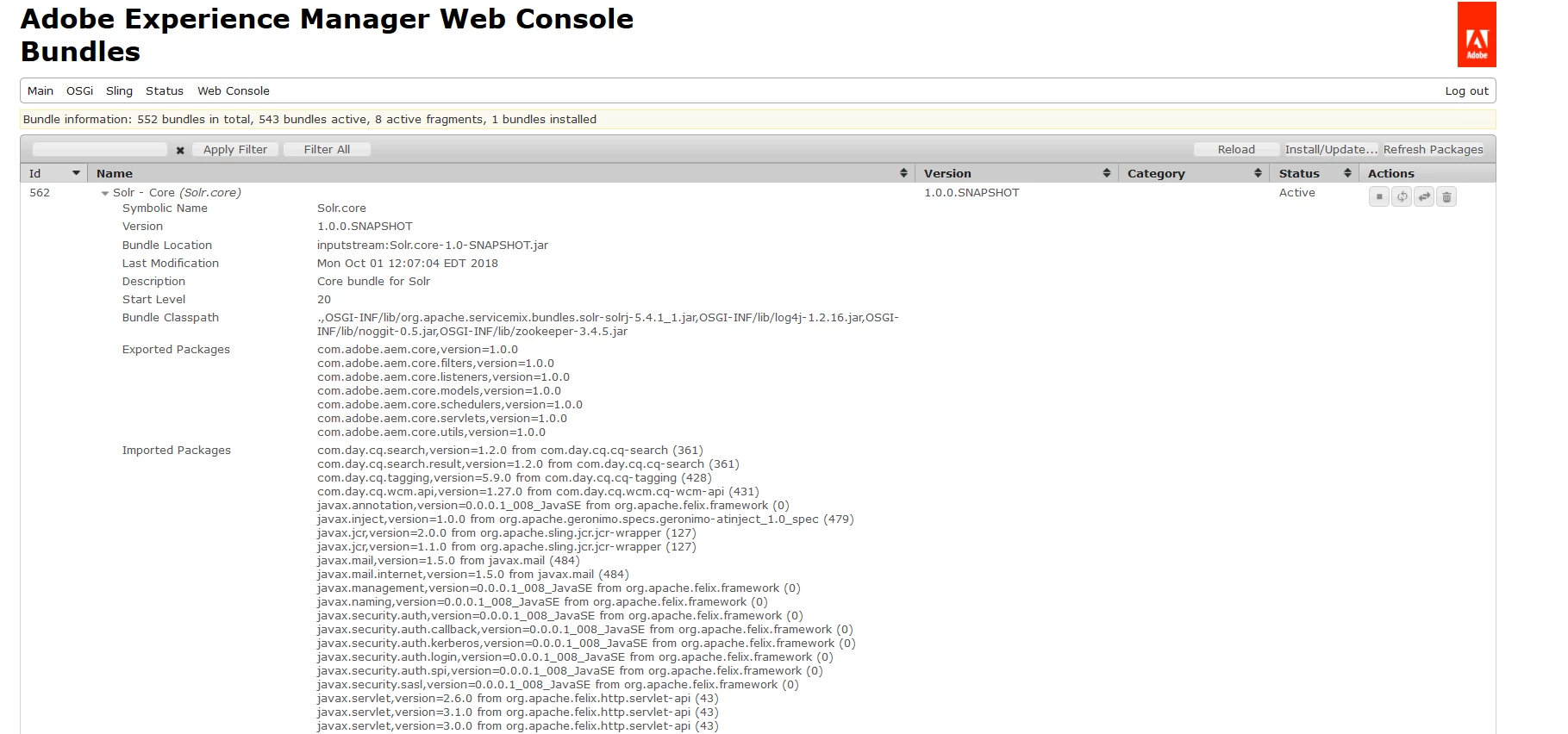Uninstall Solr Core bundle with trash icon

1446,196
